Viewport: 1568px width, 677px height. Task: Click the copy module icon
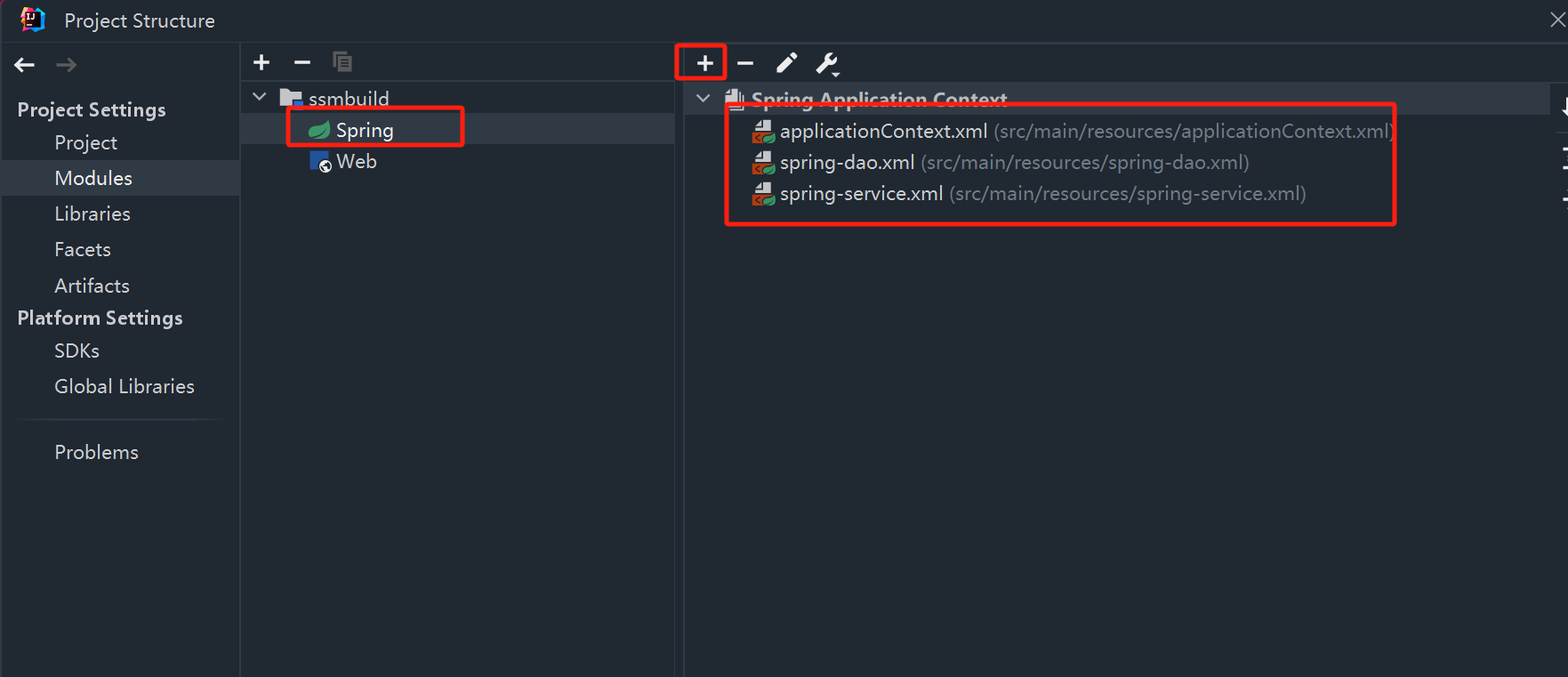[342, 62]
